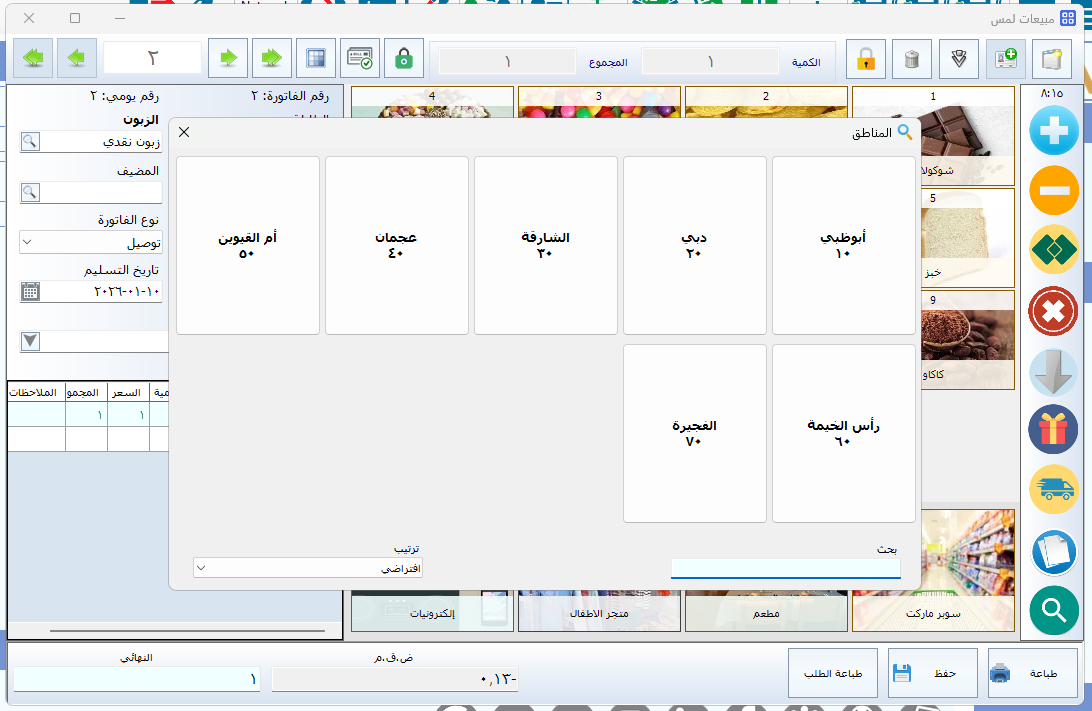Click the بحث search input field

785,568
